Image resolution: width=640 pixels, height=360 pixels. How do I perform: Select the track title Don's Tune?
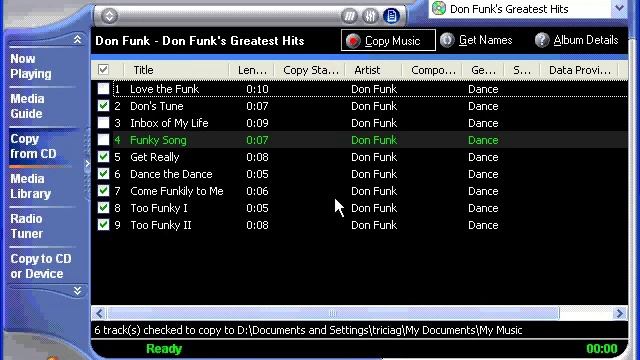(157, 106)
